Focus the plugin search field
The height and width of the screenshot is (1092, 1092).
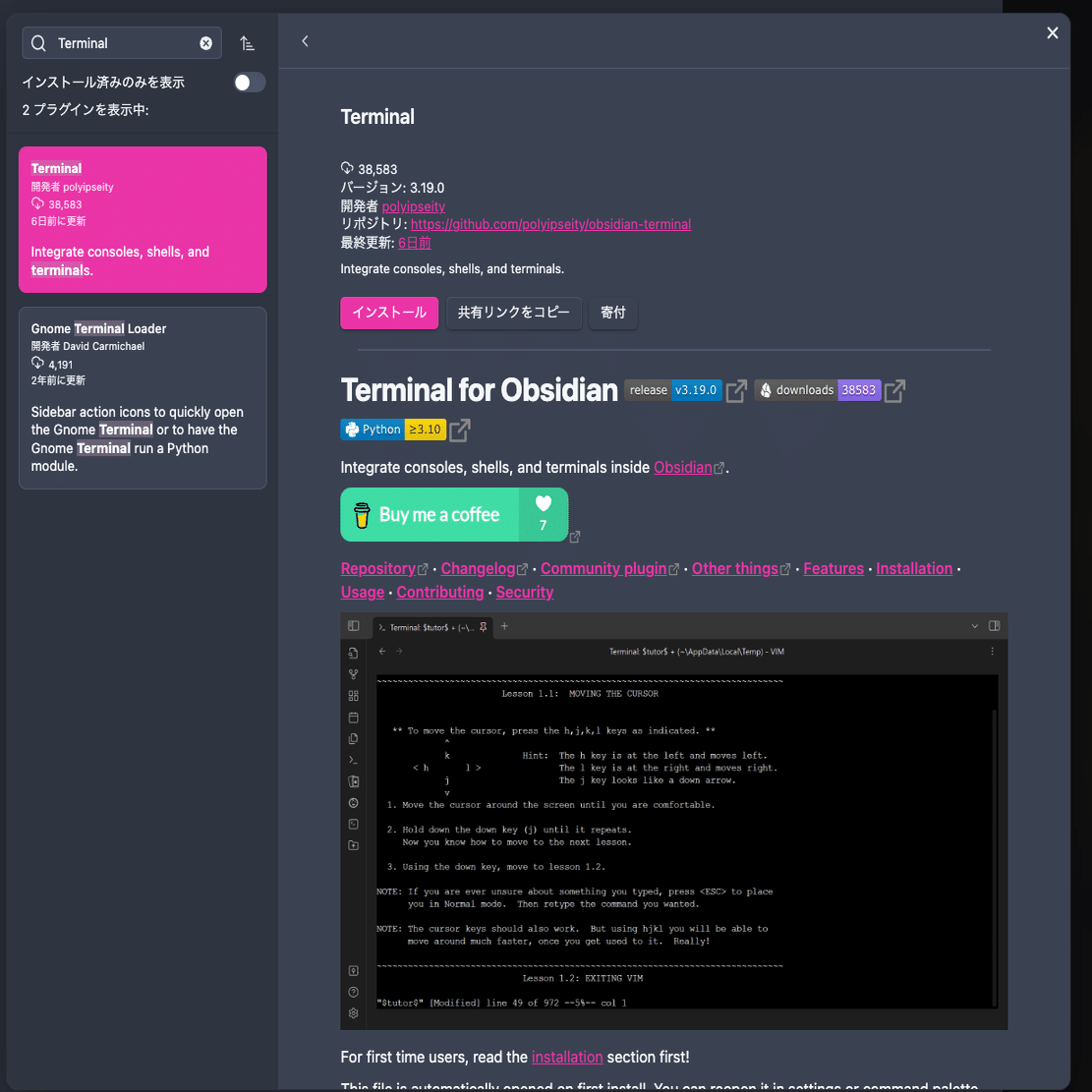click(122, 43)
